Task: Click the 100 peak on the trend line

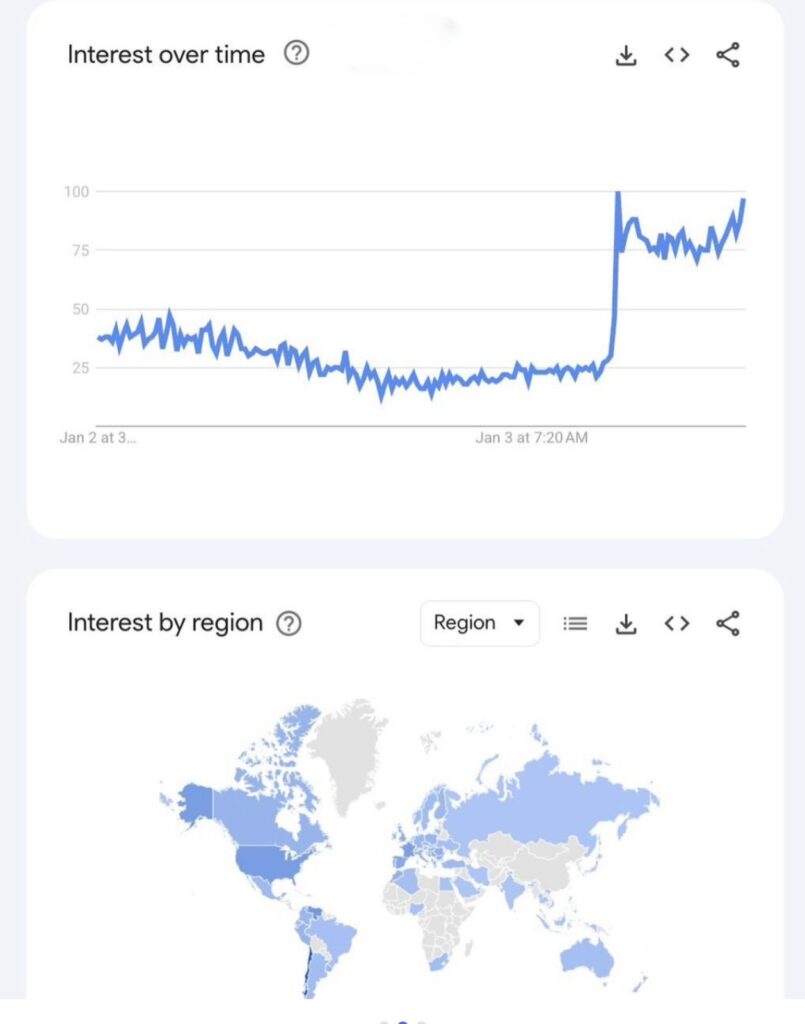Action: pos(618,193)
